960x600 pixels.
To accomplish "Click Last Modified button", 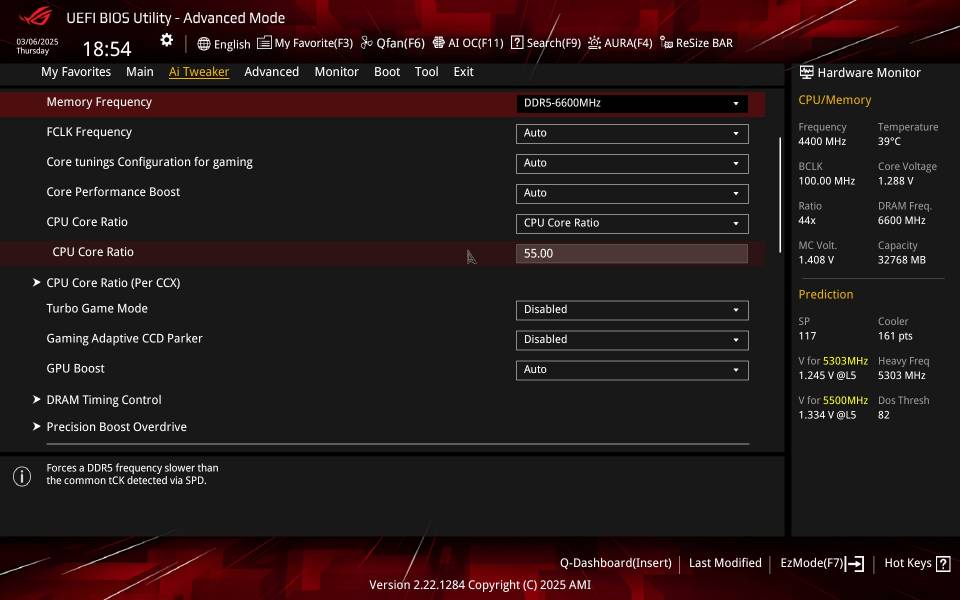I will 725,563.
